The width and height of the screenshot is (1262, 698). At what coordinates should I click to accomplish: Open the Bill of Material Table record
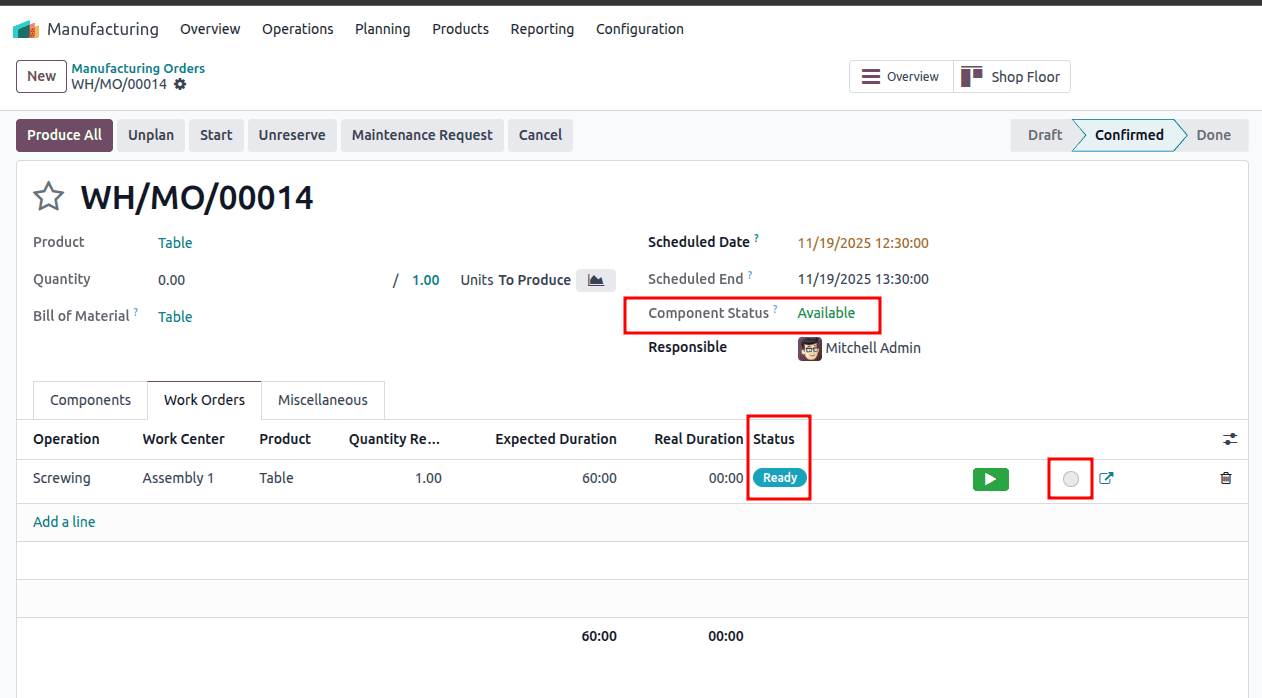click(x=175, y=316)
